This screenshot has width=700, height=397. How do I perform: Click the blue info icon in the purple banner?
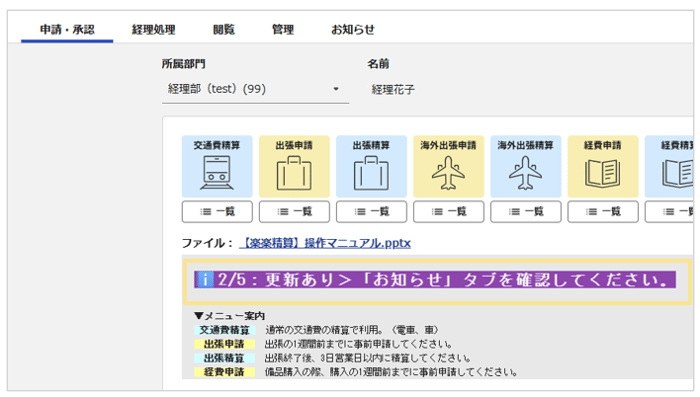pyautogui.click(x=205, y=280)
